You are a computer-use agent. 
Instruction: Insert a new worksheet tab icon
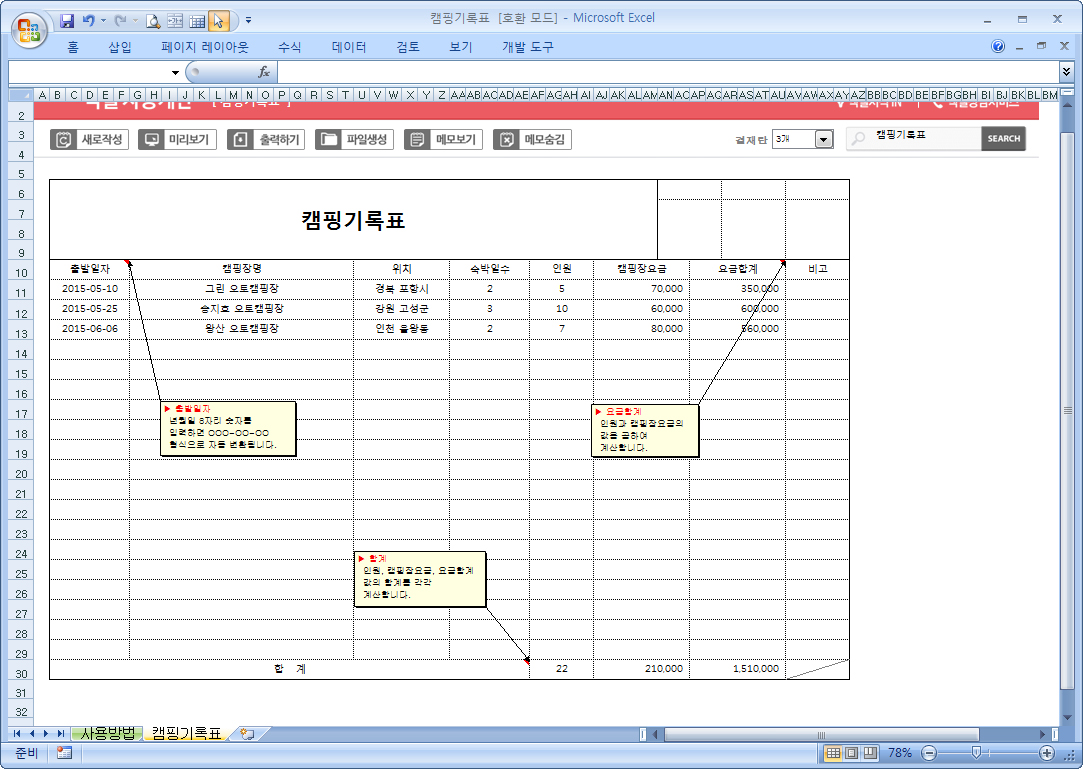coord(247,734)
